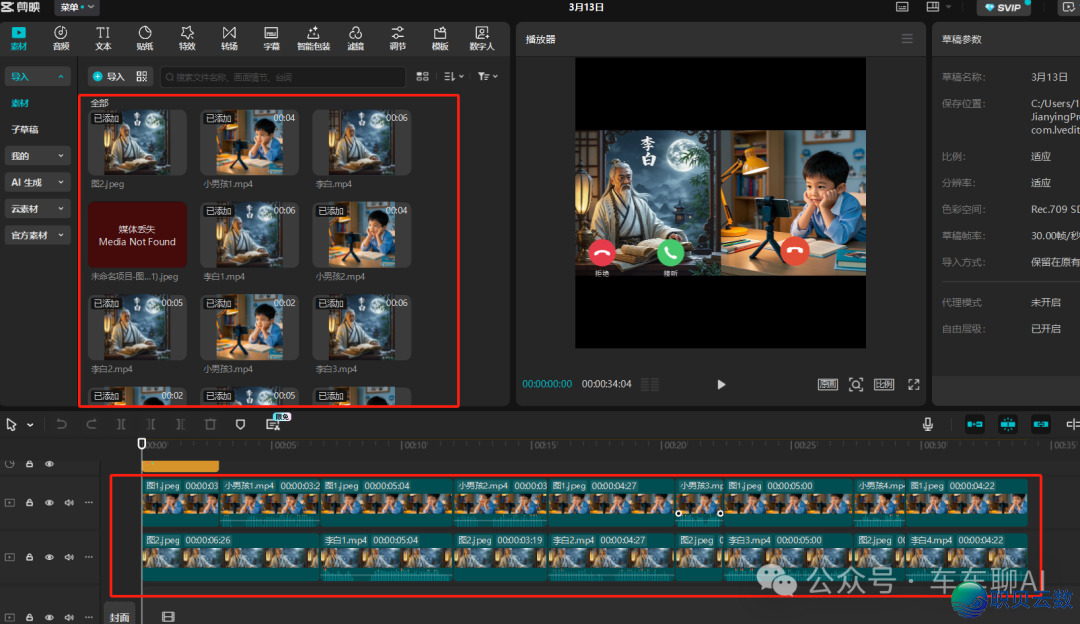Open the 音频 audio panel
Screen dimensions: 1080x624
(x=61, y=38)
